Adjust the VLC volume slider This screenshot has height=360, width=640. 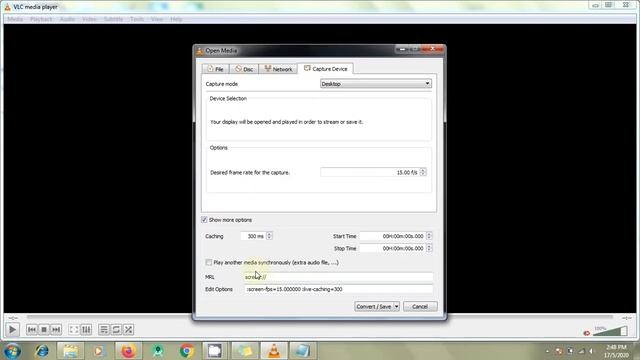[x=610, y=331]
